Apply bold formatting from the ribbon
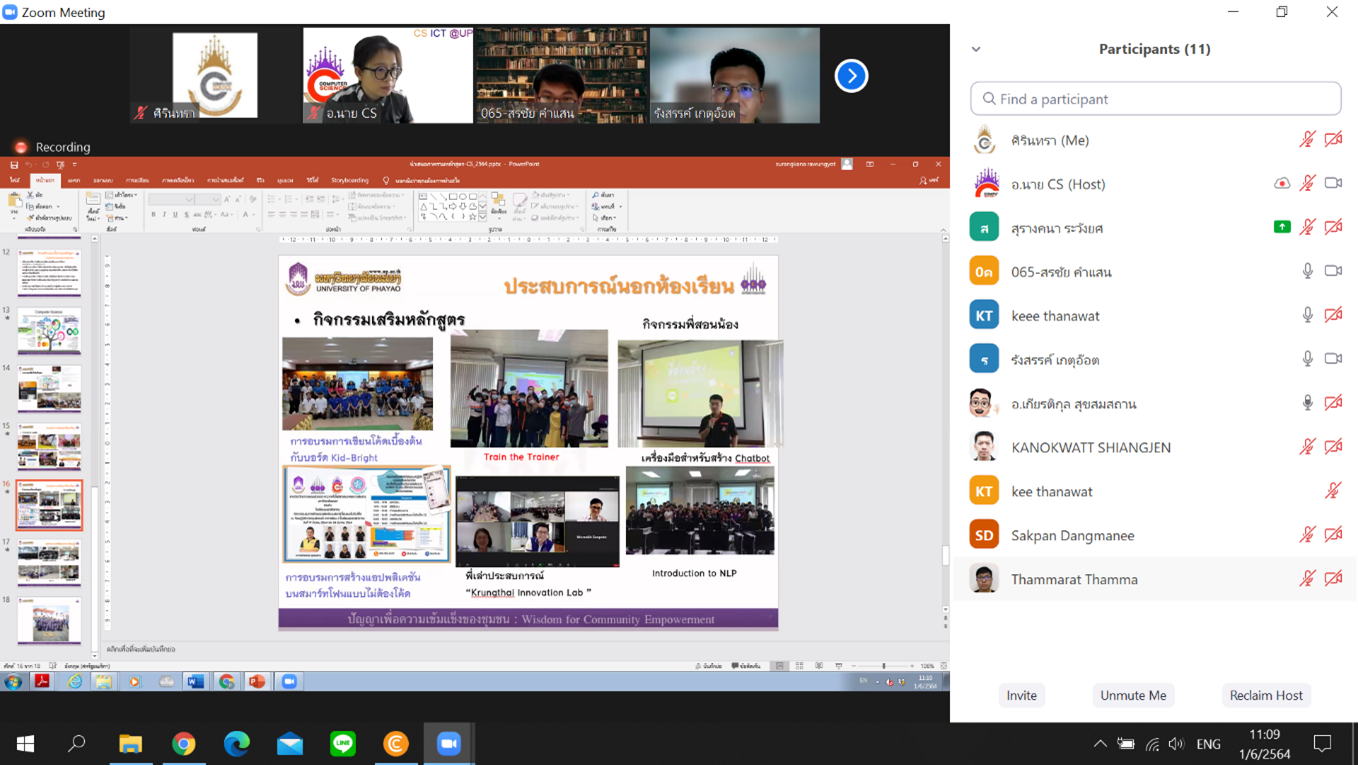1358x765 pixels. [153, 214]
